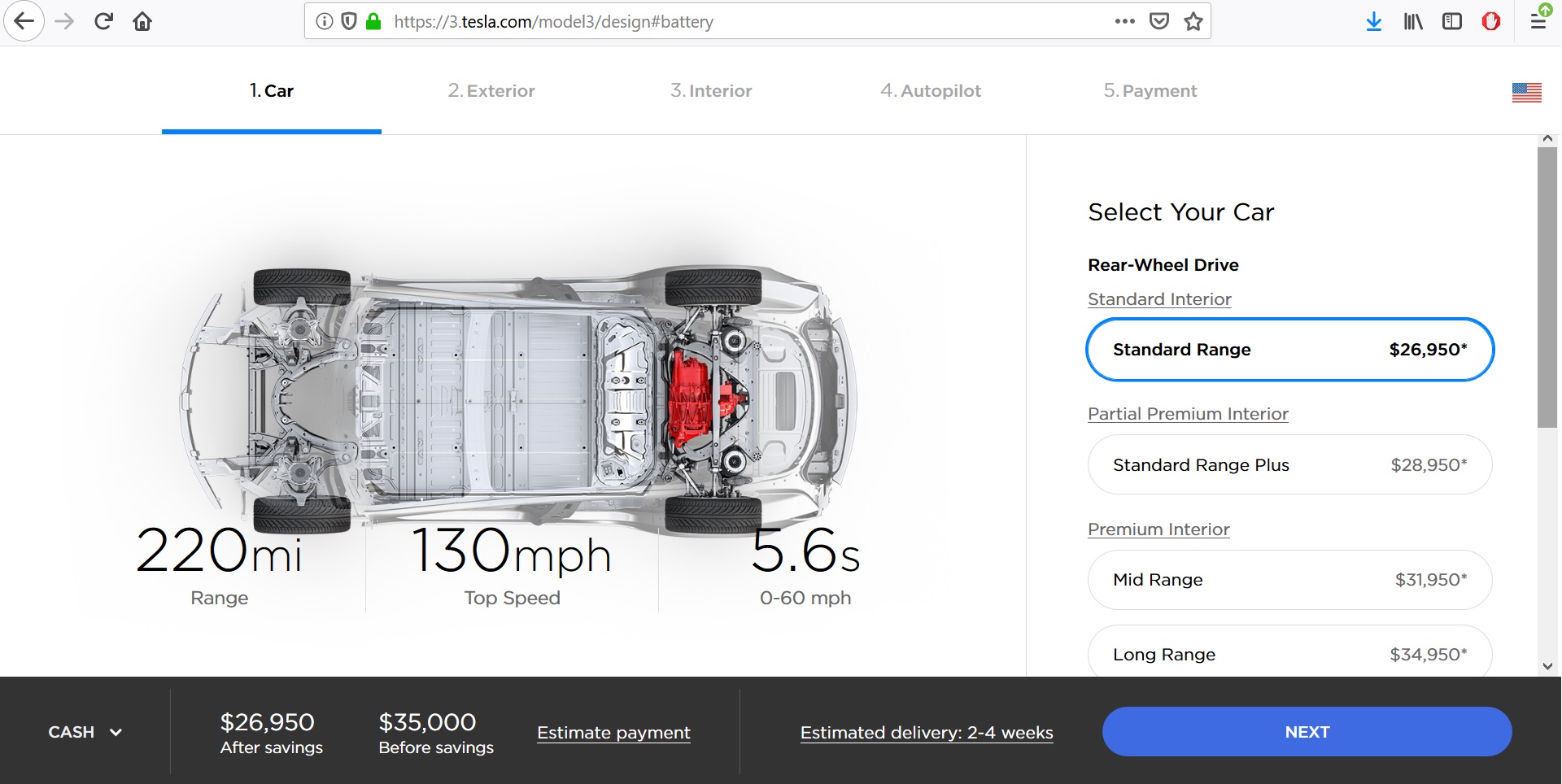Bookmark this page with the star icon
This screenshot has width=1562, height=784.
(1193, 22)
